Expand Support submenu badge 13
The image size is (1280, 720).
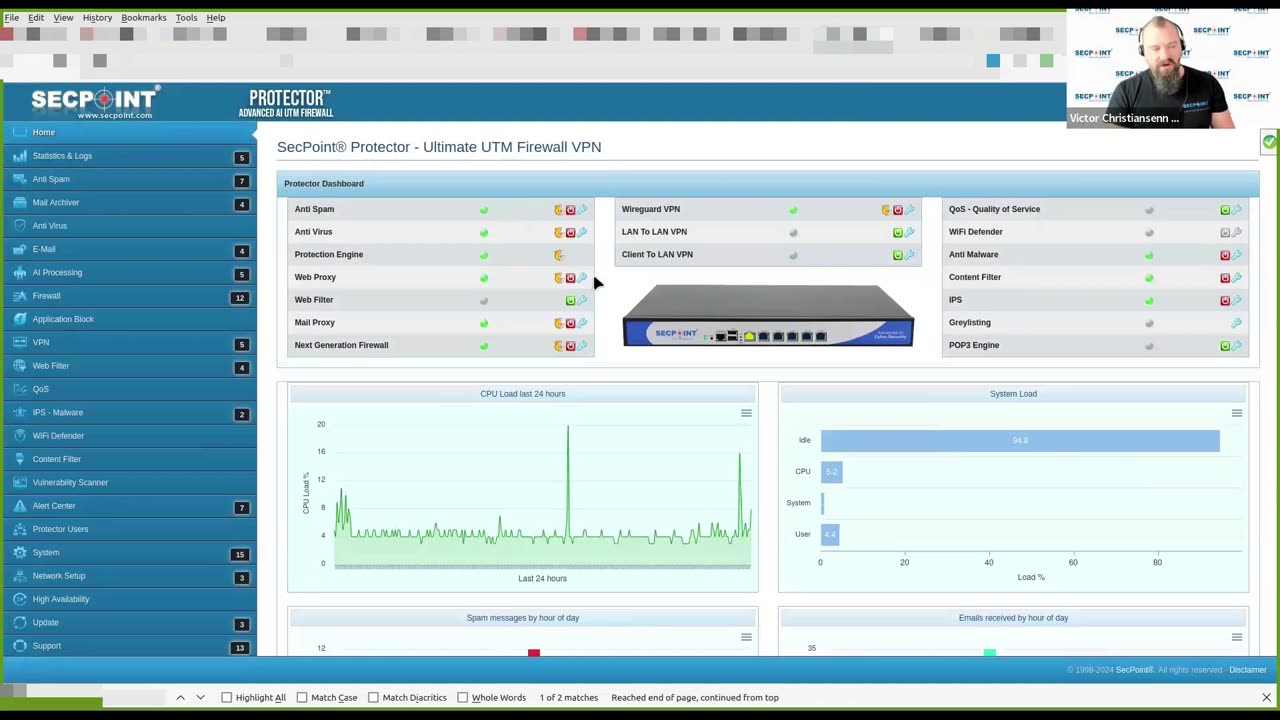(239, 648)
